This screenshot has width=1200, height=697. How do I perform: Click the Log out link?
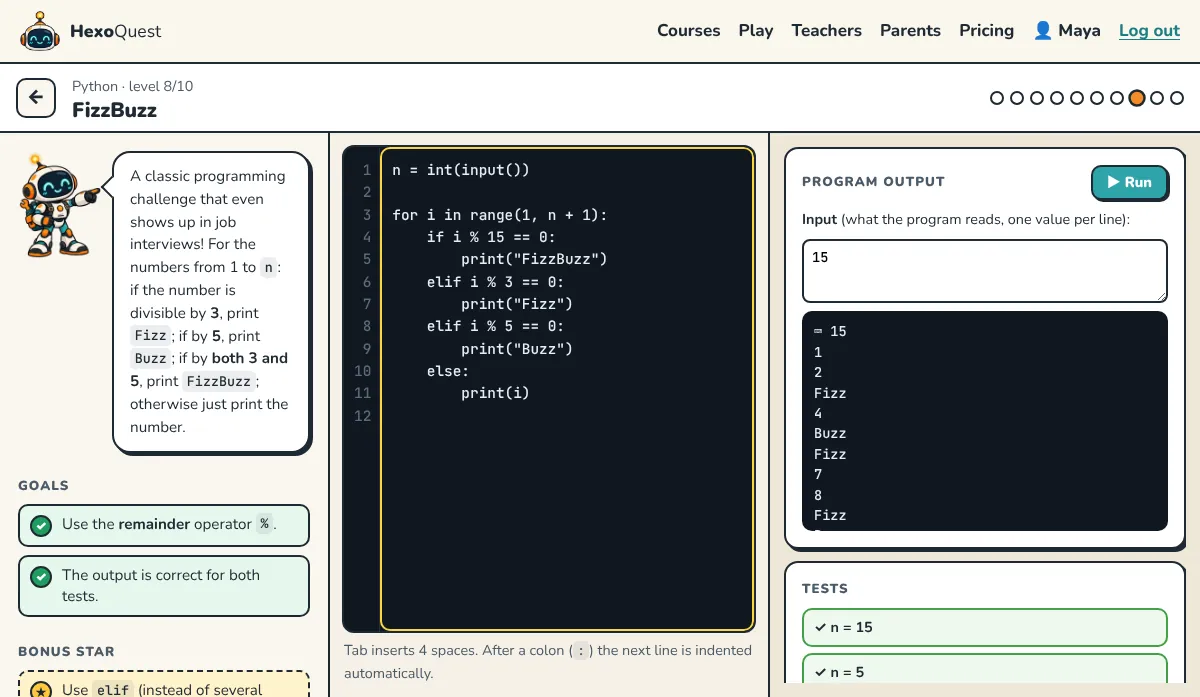(1149, 31)
